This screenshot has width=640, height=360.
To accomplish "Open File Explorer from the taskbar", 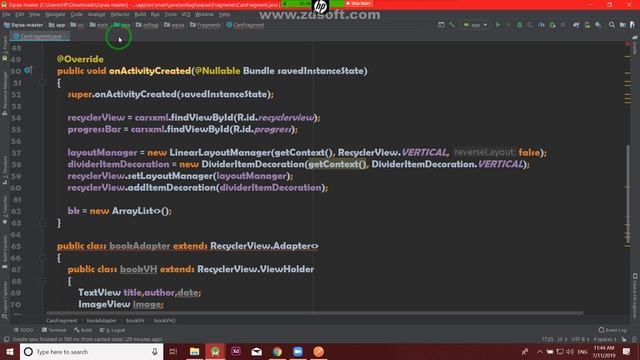I will pos(194,351).
